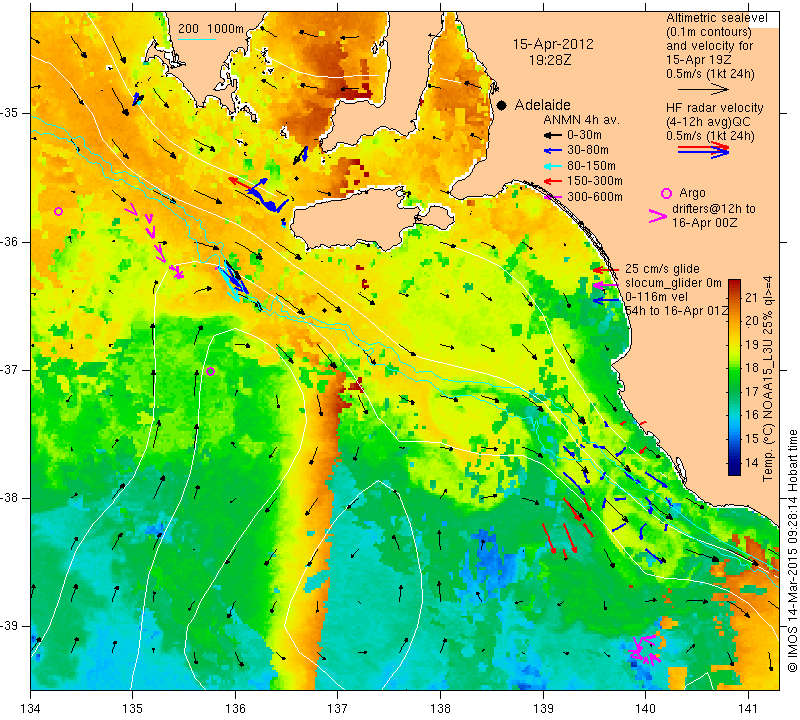Click the red 150-300m legend arrow
The width and height of the screenshot is (800, 720).
coord(552,181)
